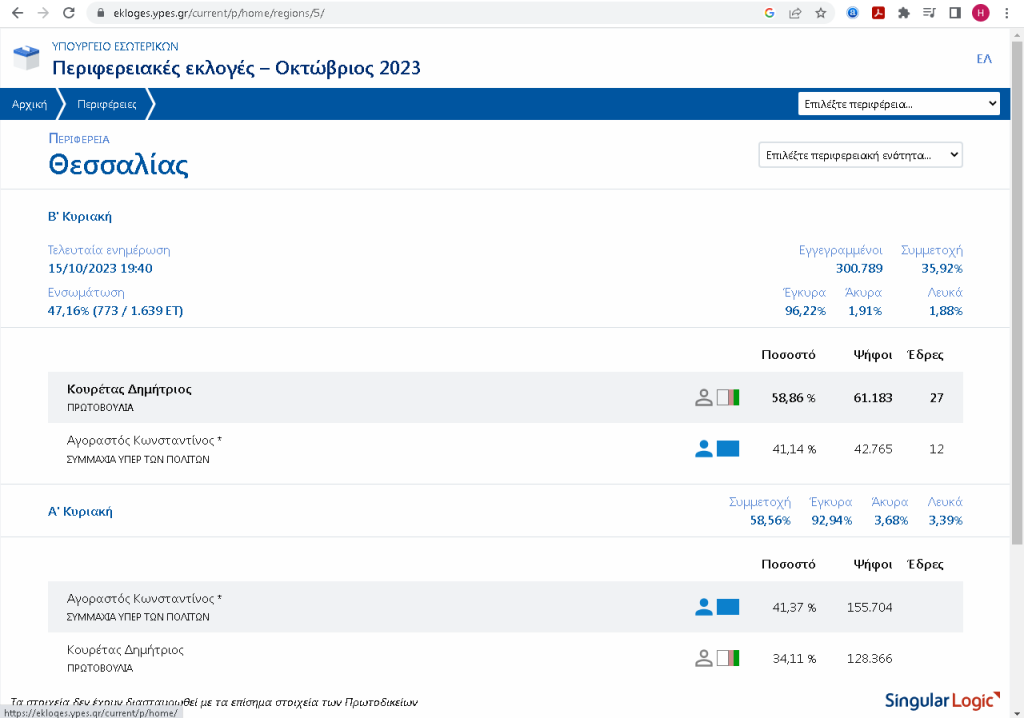Viewport: 1024px width, 718px height.
Task: Open the 'Επιλέξτε περιφέρεια...' dropdown
Action: [x=899, y=104]
